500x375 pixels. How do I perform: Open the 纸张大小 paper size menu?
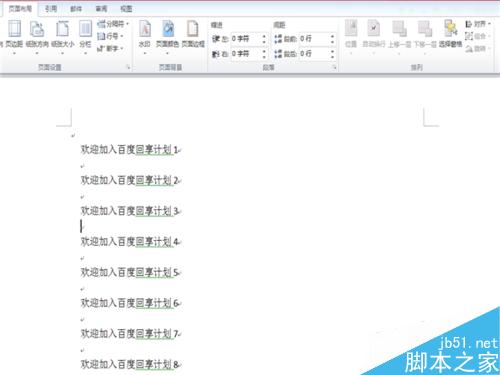tap(63, 36)
